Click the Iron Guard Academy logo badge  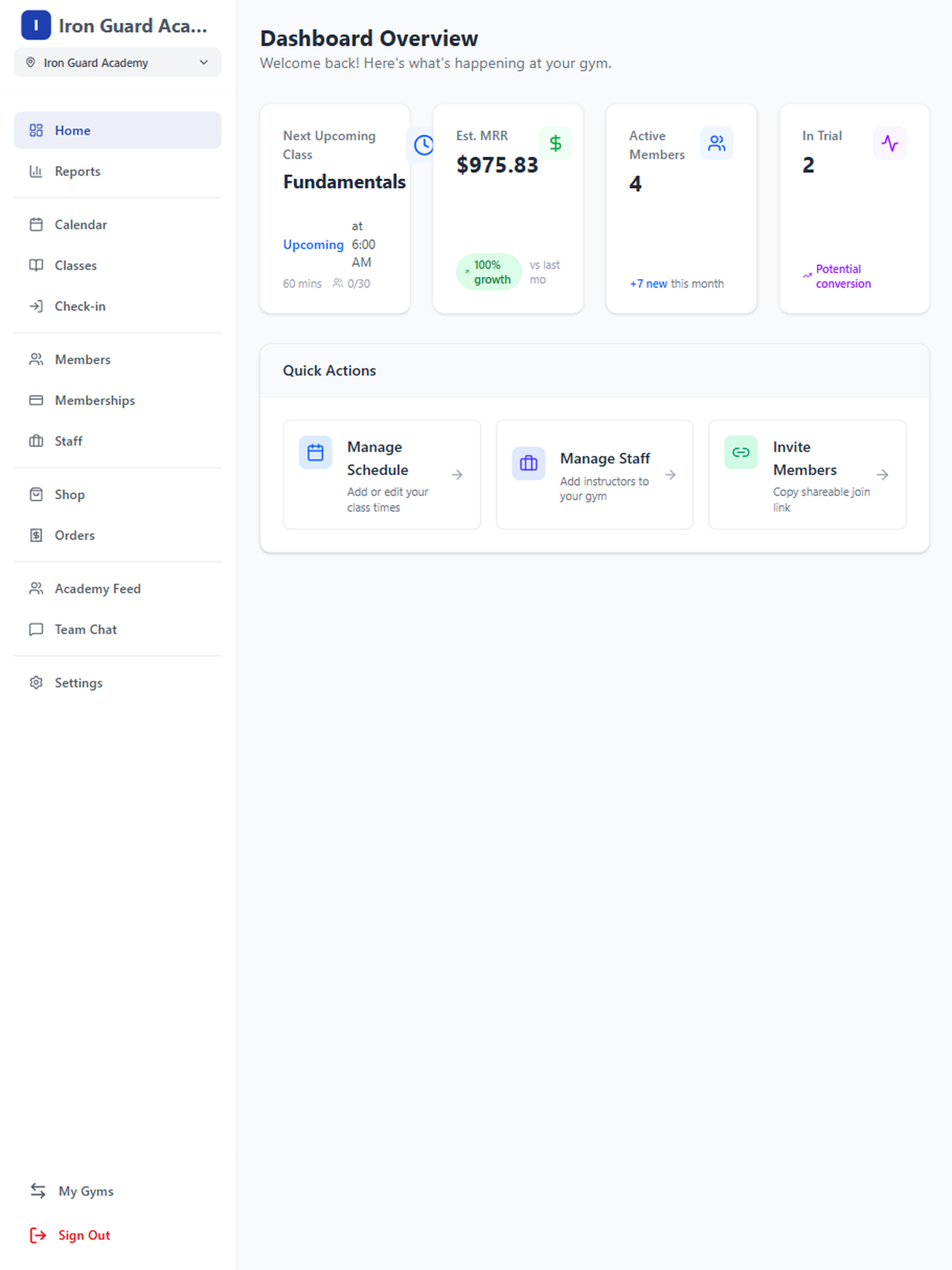[36, 25]
